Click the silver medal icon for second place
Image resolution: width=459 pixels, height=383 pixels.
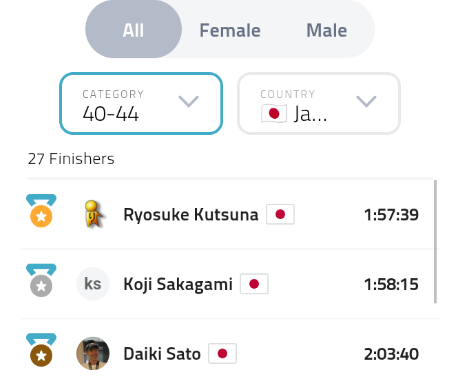[41, 280]
